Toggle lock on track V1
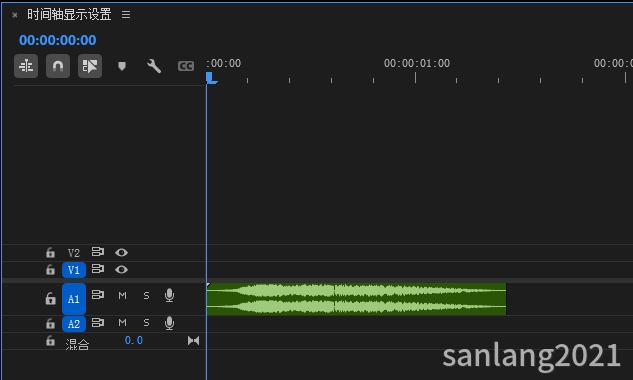The height and width of the screenshot is (380, 633). [x=50, y=269]
